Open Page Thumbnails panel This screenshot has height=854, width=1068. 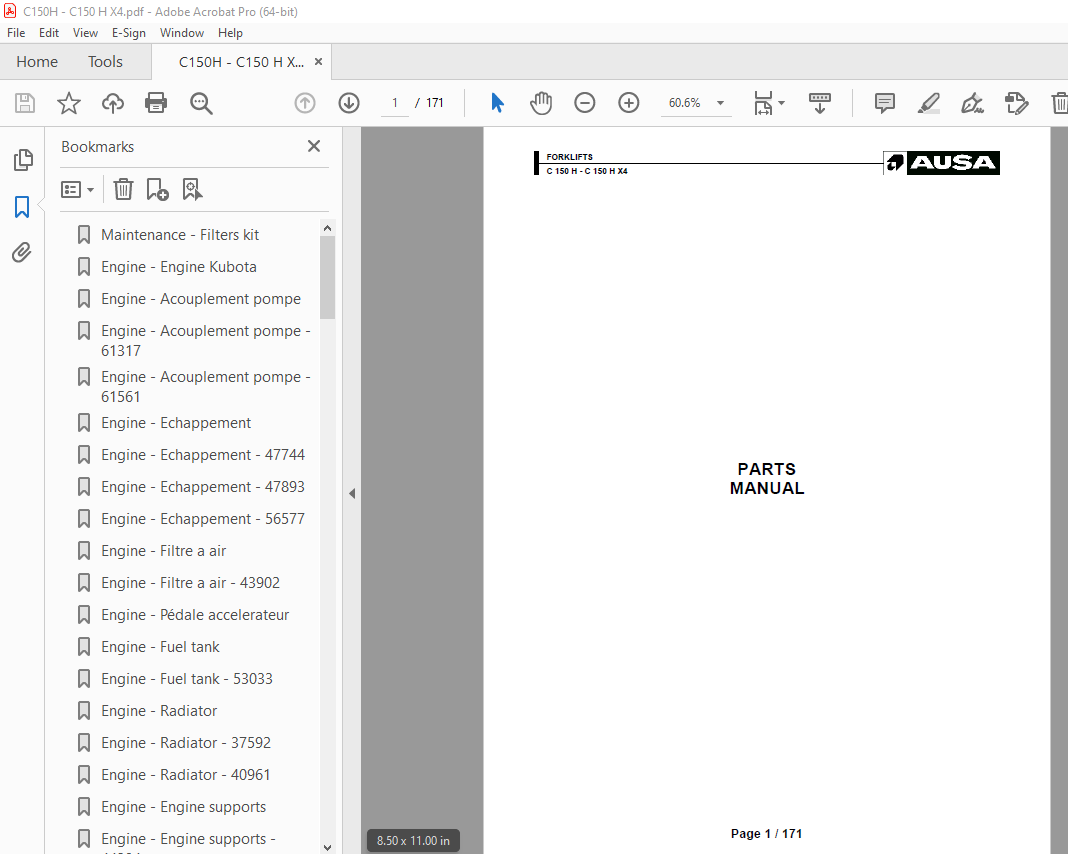click(22, 160)
